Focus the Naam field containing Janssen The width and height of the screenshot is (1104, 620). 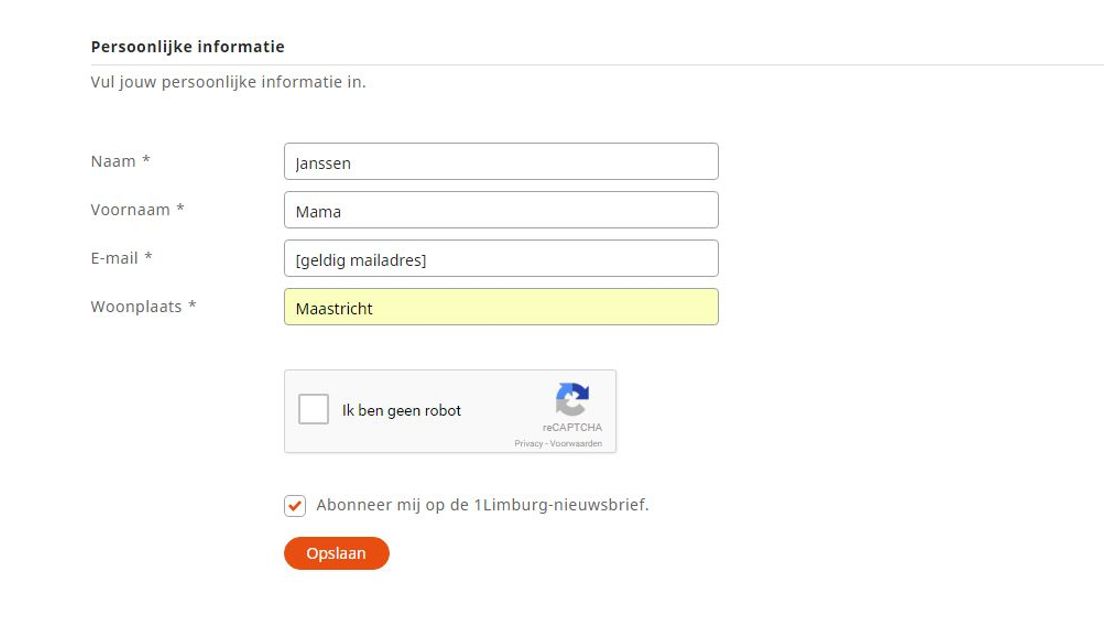501,161
